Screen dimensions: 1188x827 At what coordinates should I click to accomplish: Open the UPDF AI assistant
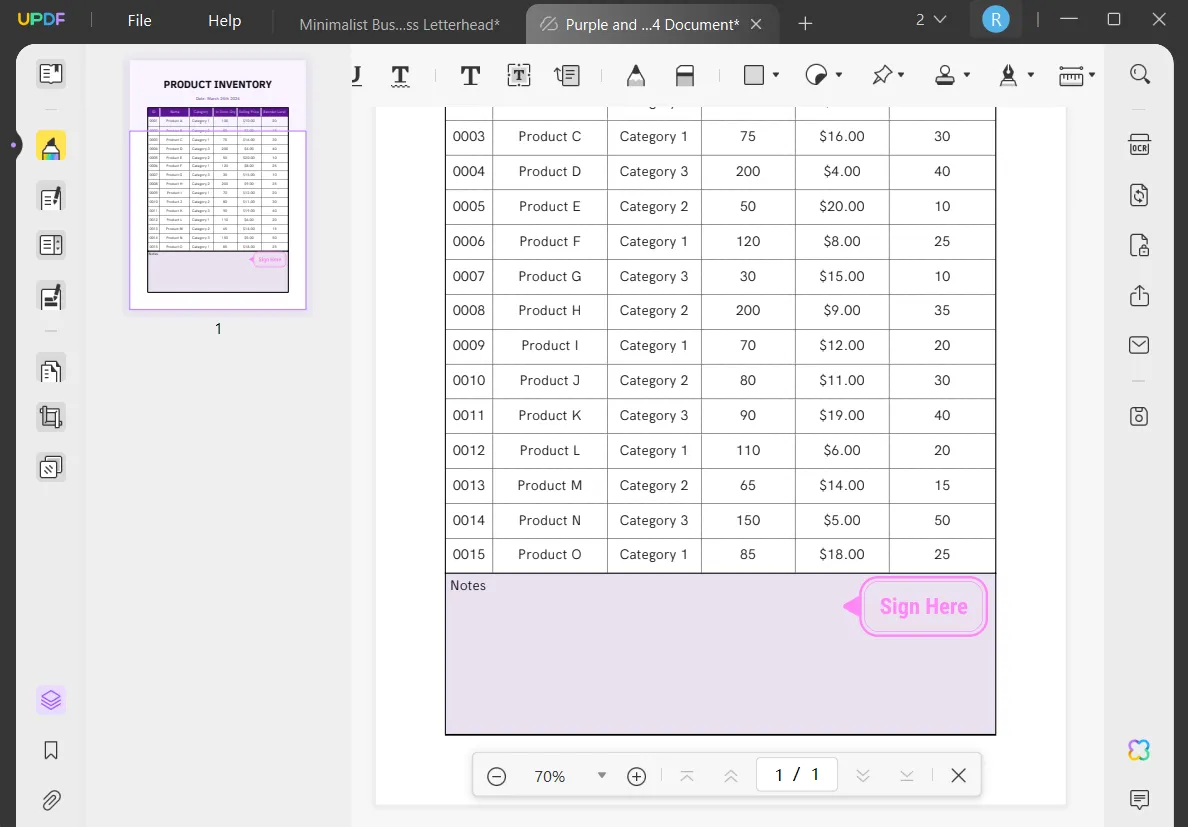click(1139, 750)
